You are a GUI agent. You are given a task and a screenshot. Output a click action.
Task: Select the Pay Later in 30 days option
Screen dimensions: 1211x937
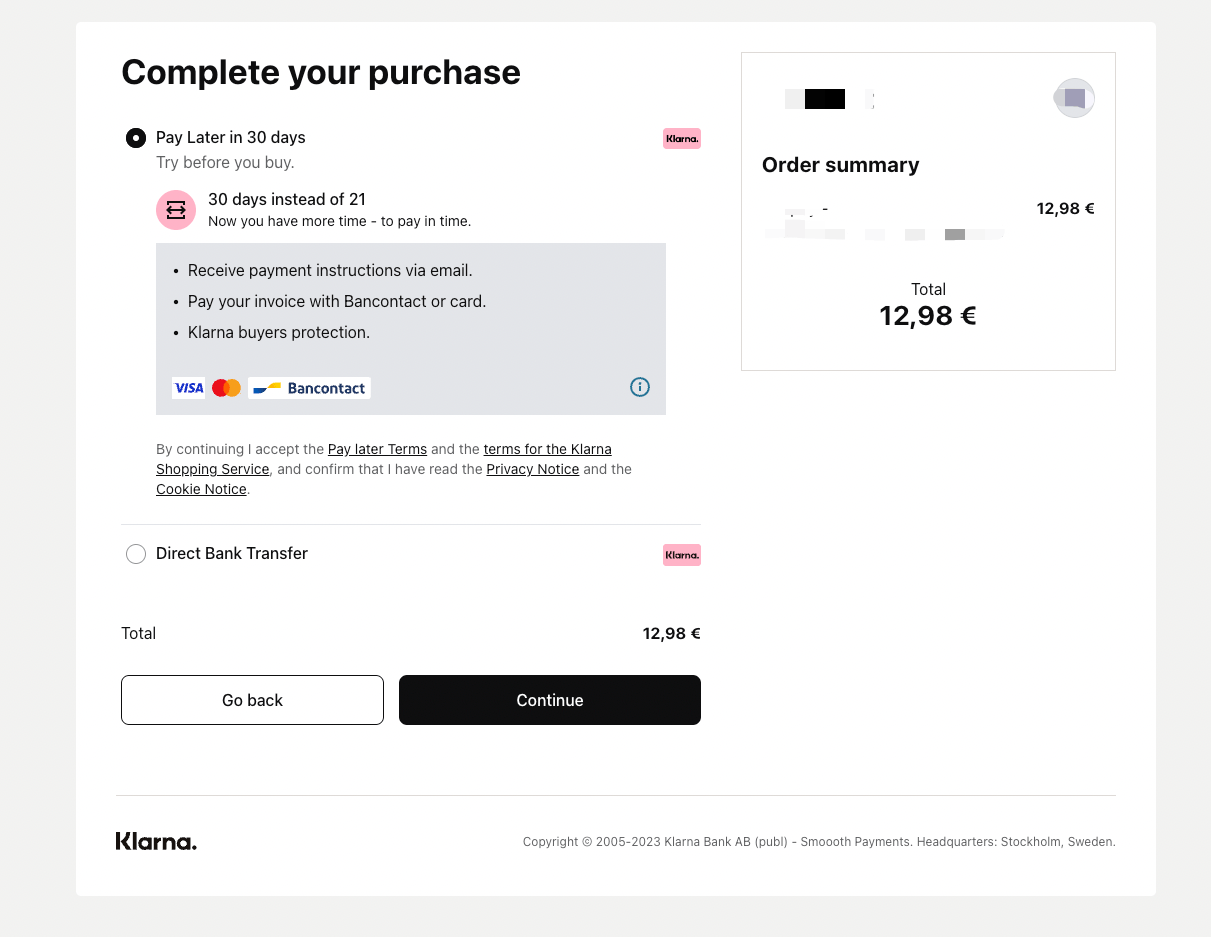136,138
